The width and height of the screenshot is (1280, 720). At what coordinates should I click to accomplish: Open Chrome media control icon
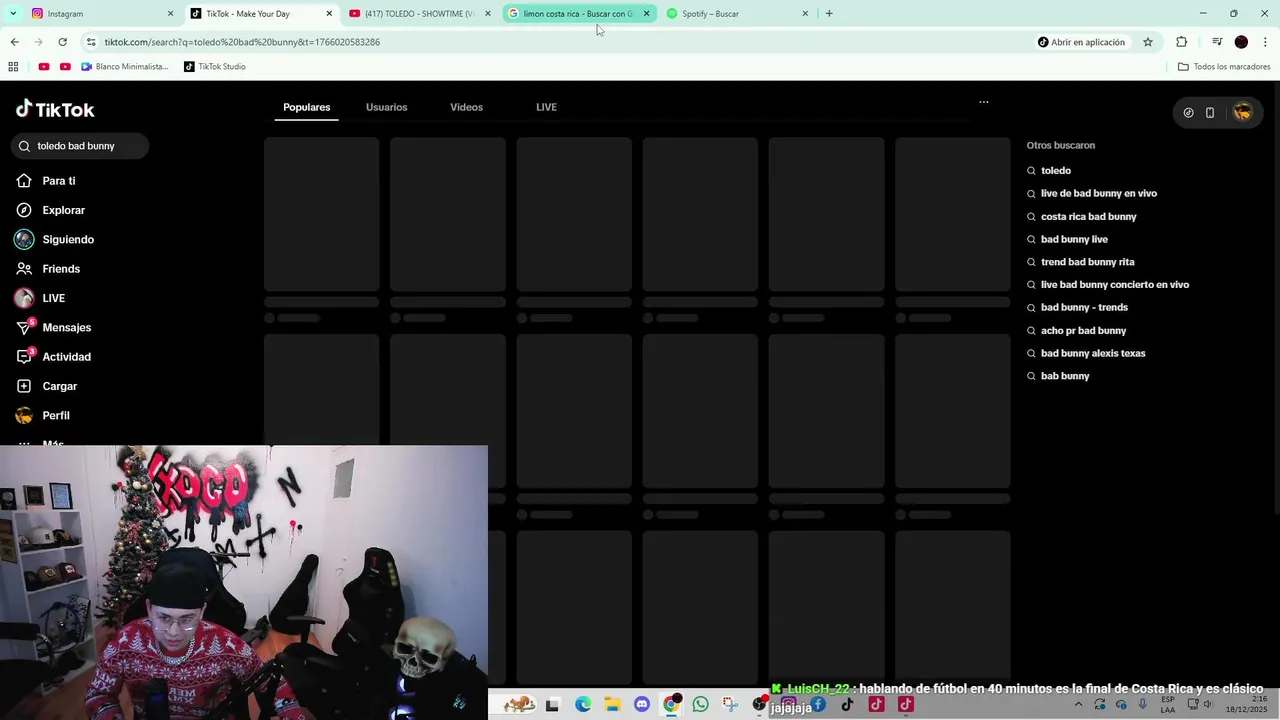click(x=1217, y=42)
